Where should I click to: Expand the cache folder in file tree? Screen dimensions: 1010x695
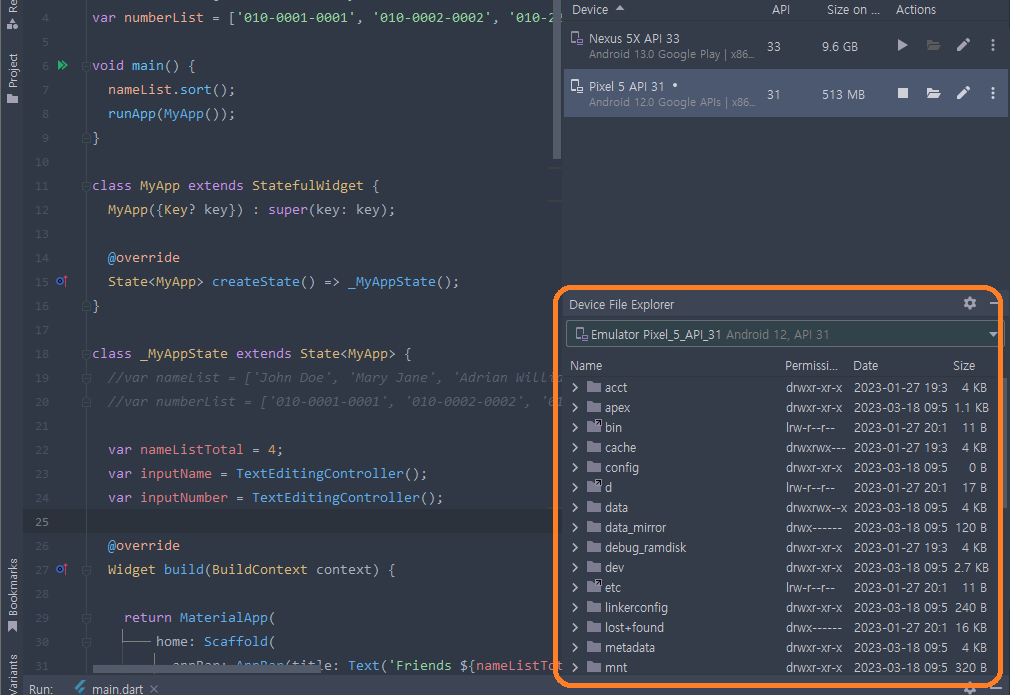(x=575, y=448)
